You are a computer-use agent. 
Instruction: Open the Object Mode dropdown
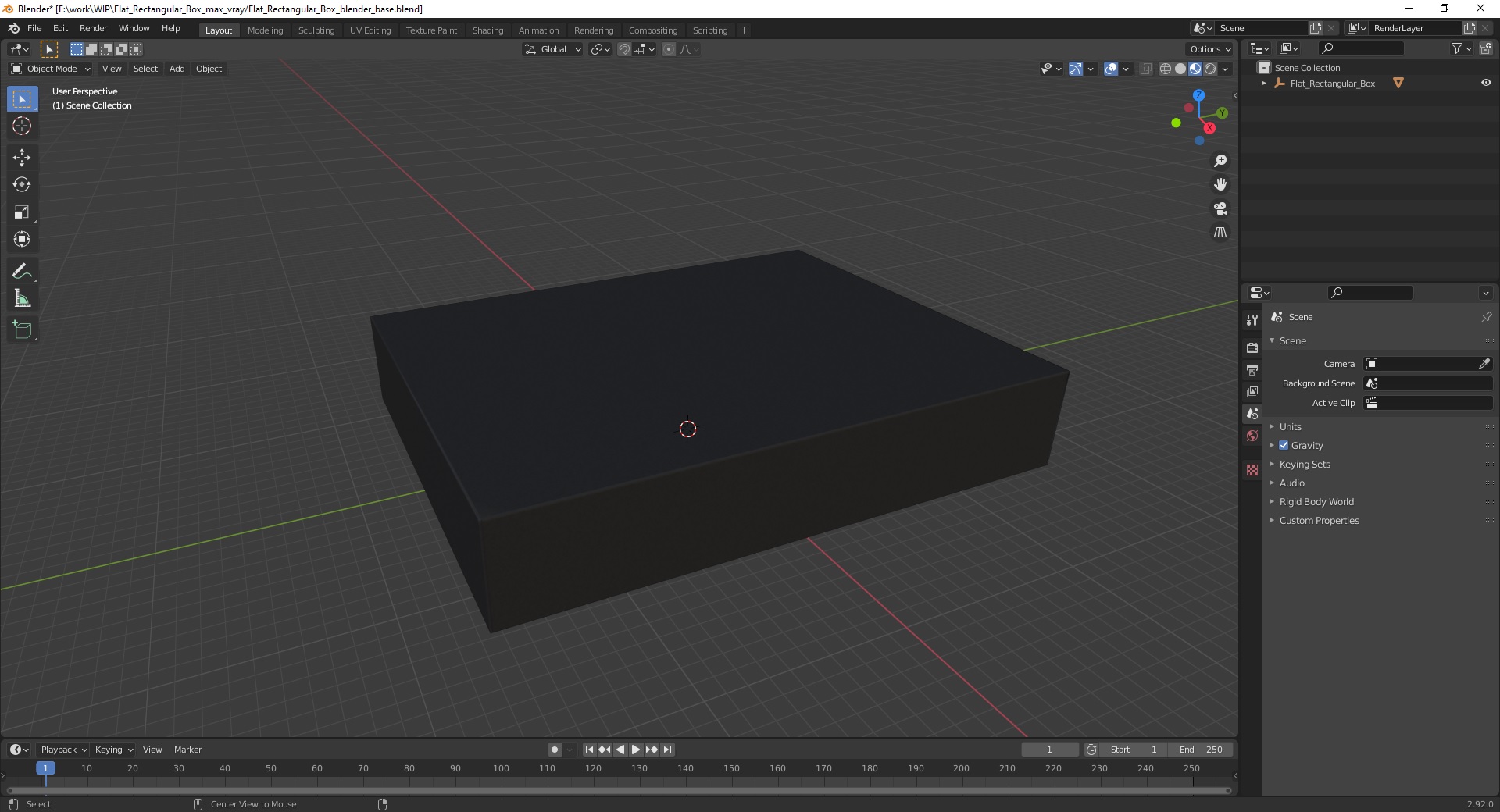tap(50, 69)
